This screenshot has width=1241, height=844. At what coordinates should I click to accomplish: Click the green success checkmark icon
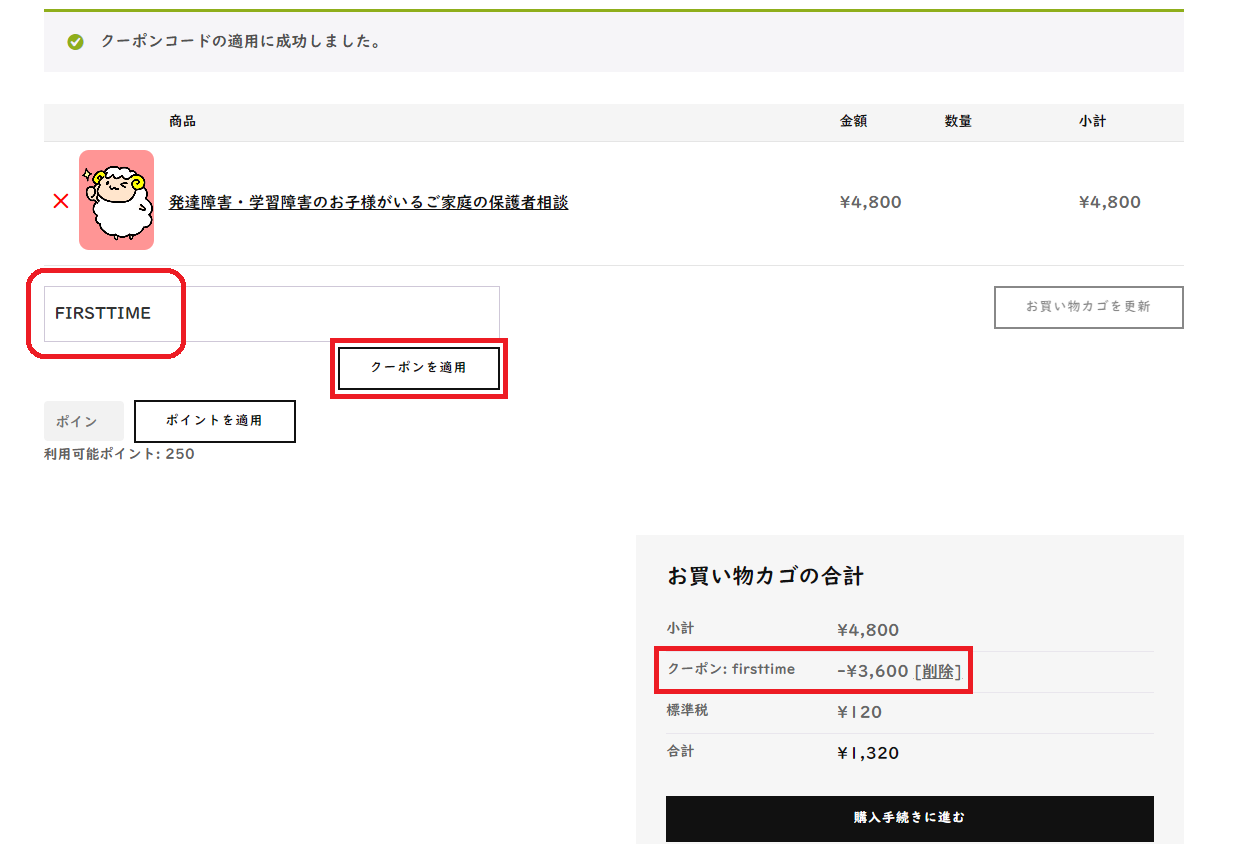coord(75,42)
